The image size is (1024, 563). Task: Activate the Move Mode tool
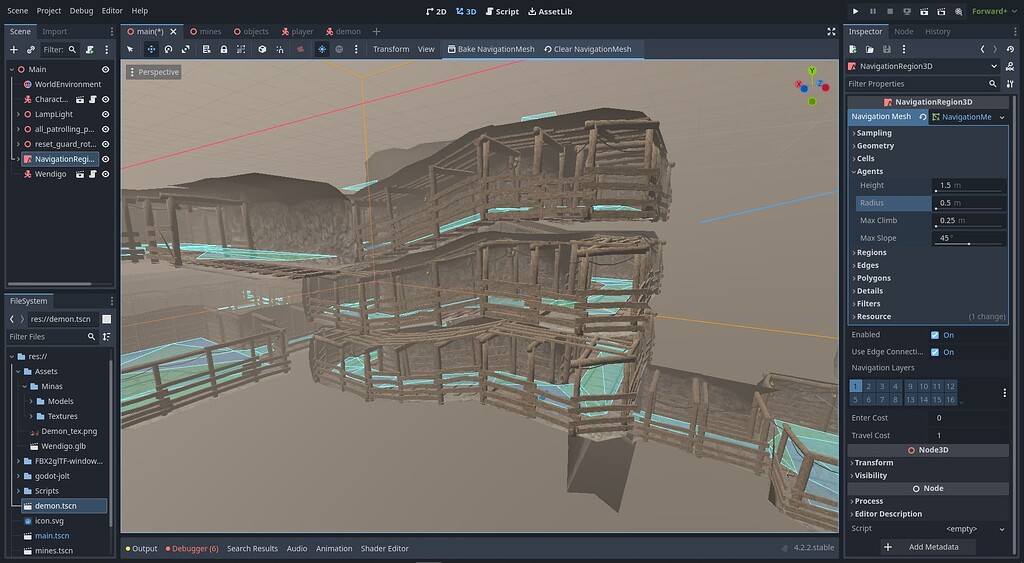pos(151,49)
